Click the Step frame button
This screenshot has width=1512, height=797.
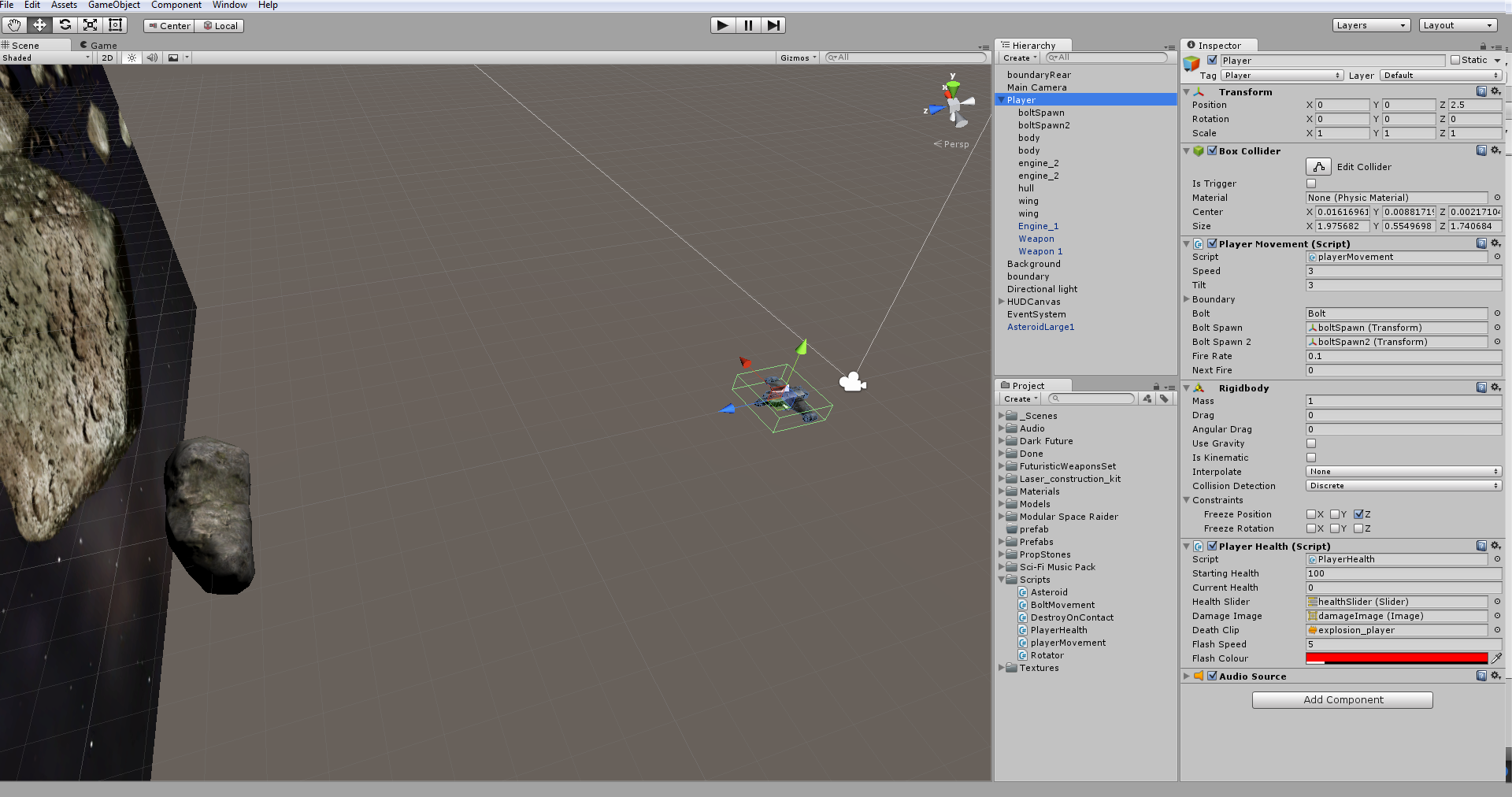coord(773,25)
